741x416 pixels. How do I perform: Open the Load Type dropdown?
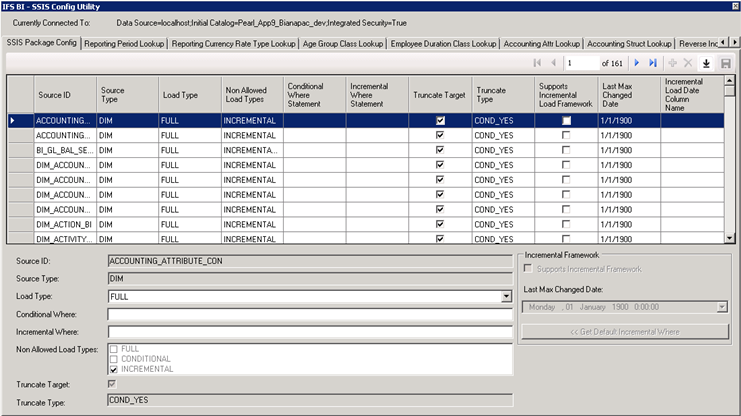[506, 296]
